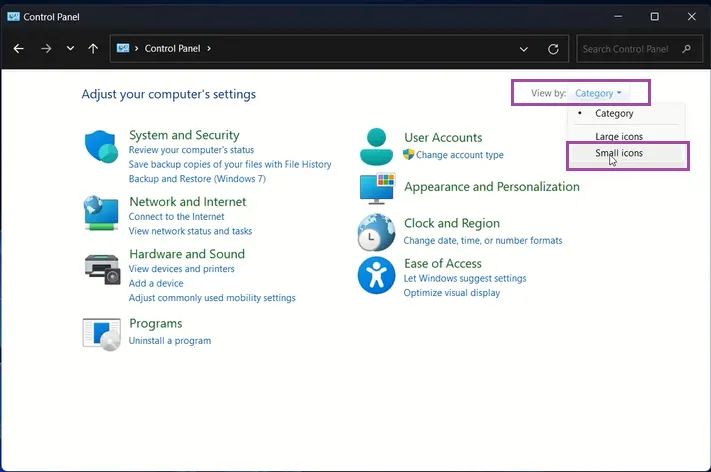This screenshot has height=472, width=711.
Task: Click the User Accounts person icon
Action: 376,146
